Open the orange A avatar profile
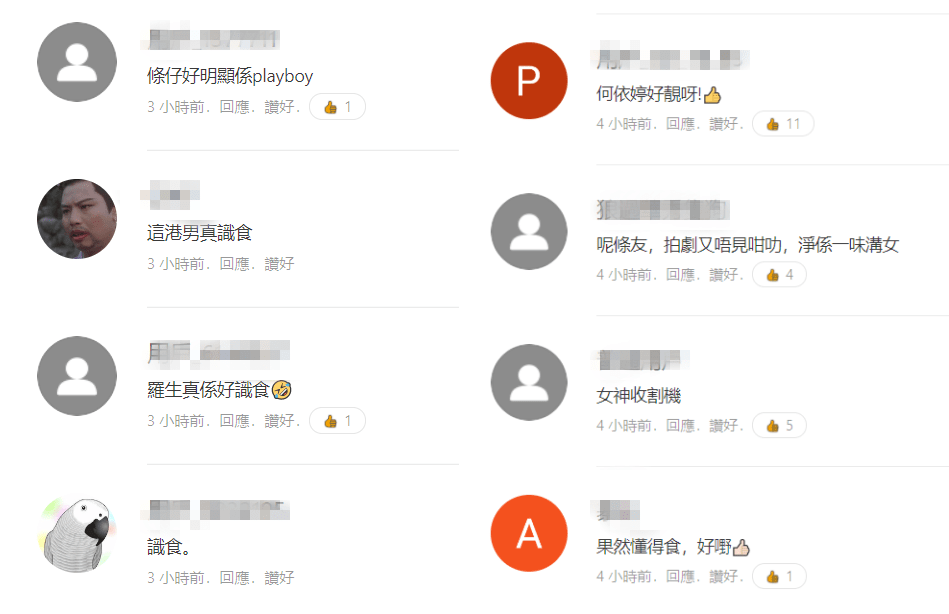The image size is (949, 614). pyautogui.click(x=529, y=533)
